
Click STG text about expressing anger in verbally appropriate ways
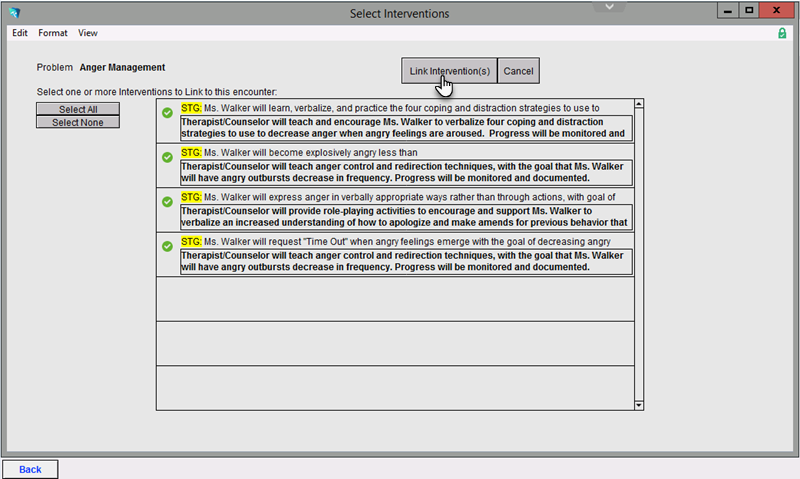tap(398, 197)
